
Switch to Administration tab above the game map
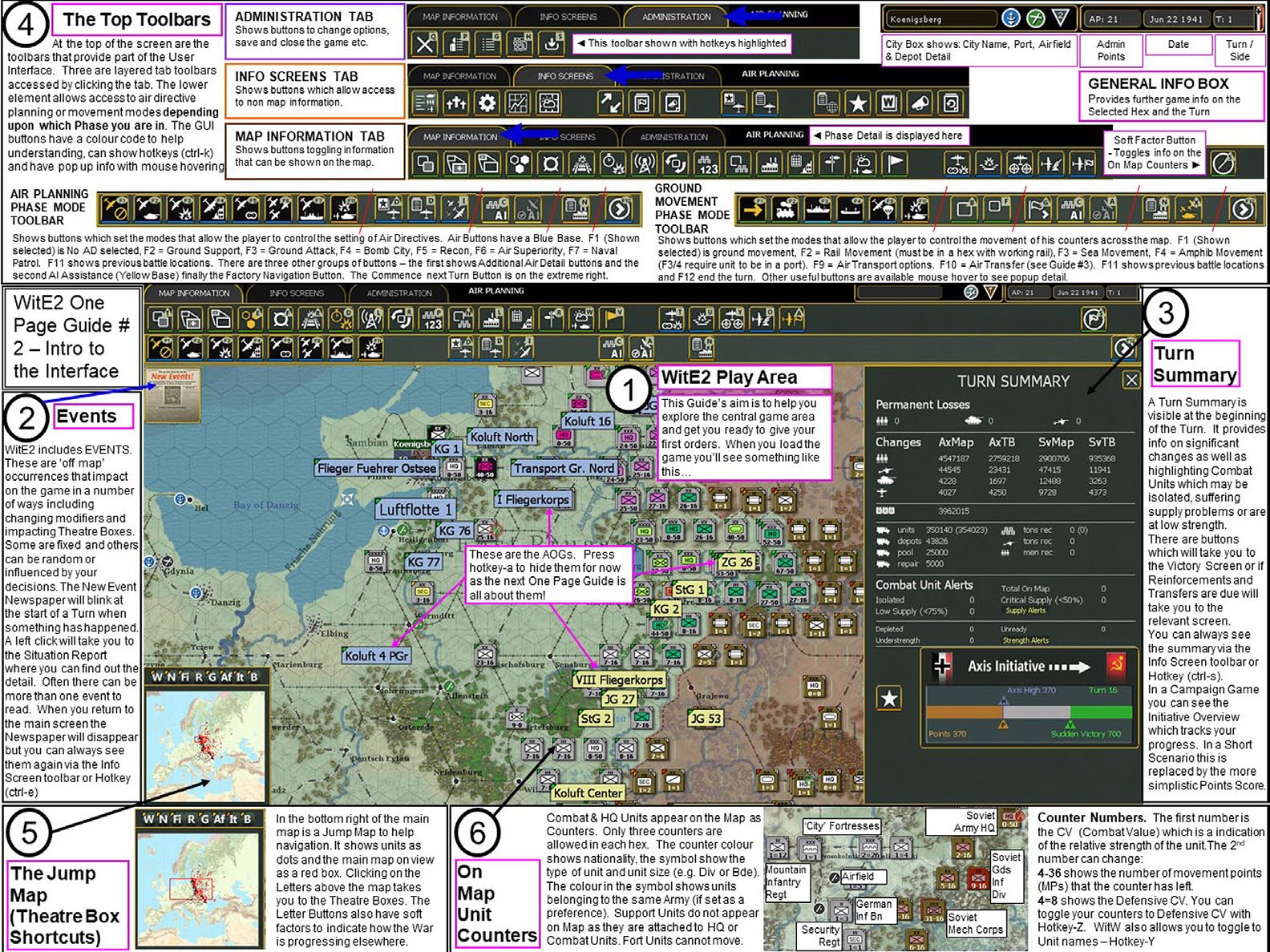click(x=399, y=293)
